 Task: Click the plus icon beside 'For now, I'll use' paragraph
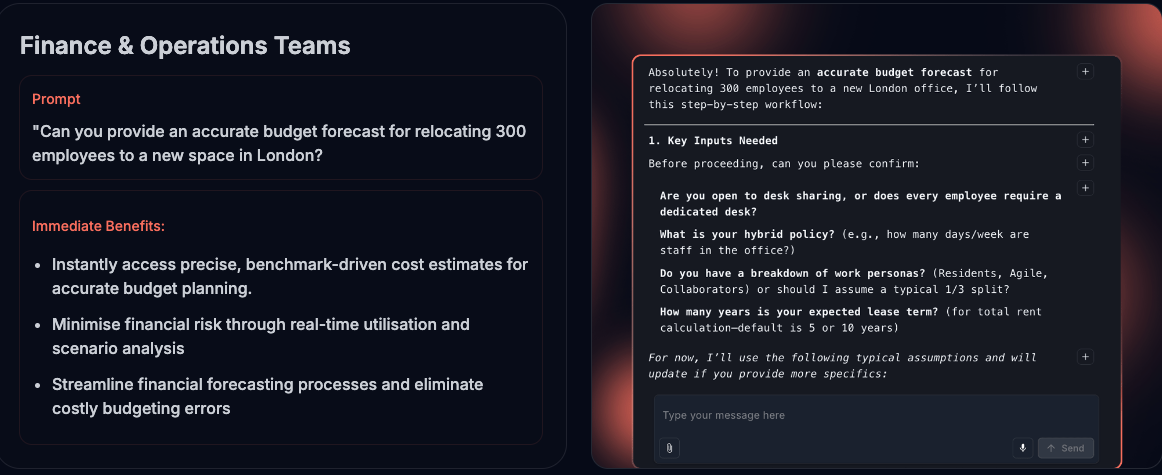pyautogui.click(x=1085, y=357)
